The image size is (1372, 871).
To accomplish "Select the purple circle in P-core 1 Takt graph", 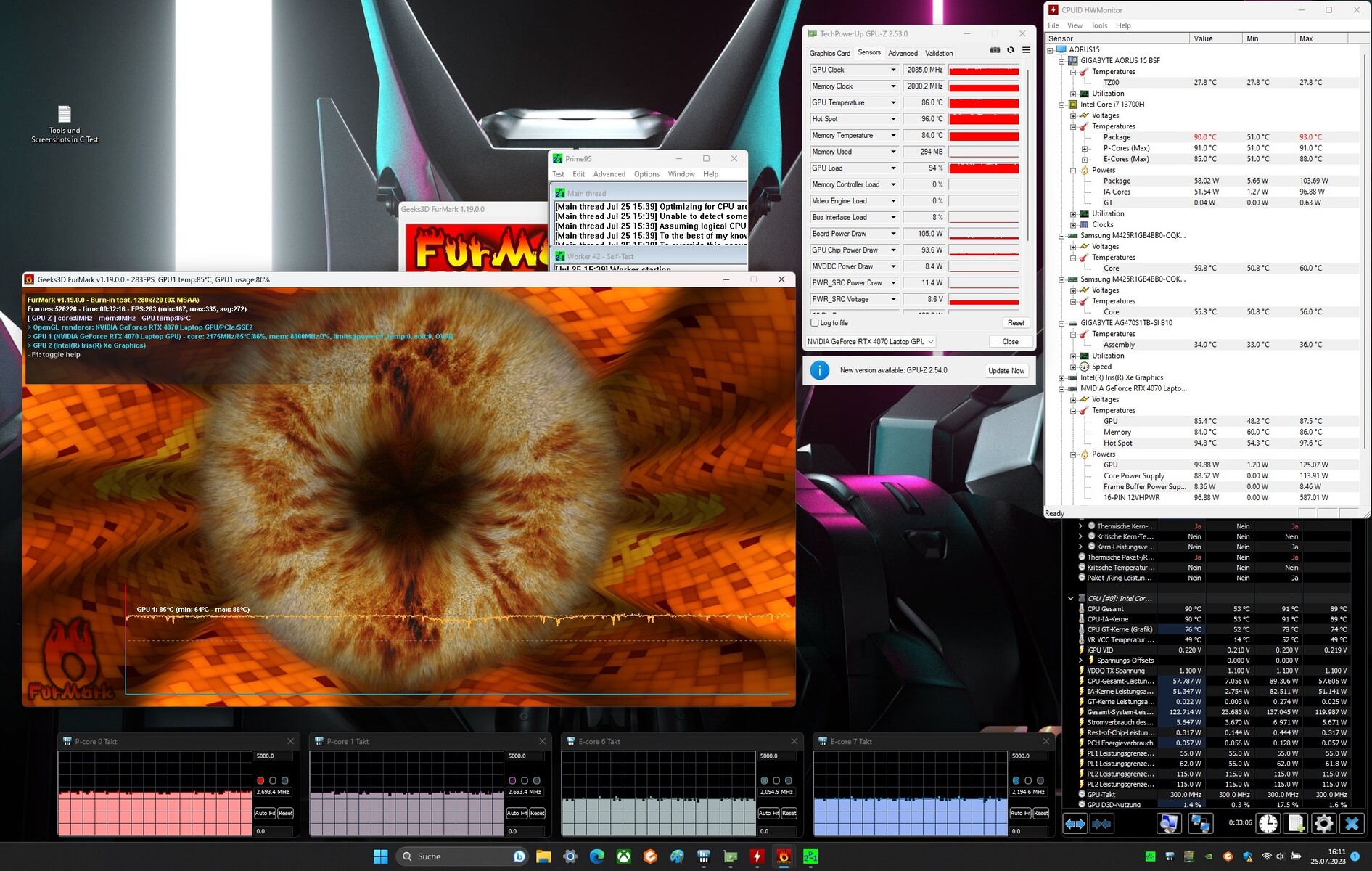I will (x=512, y=780).
